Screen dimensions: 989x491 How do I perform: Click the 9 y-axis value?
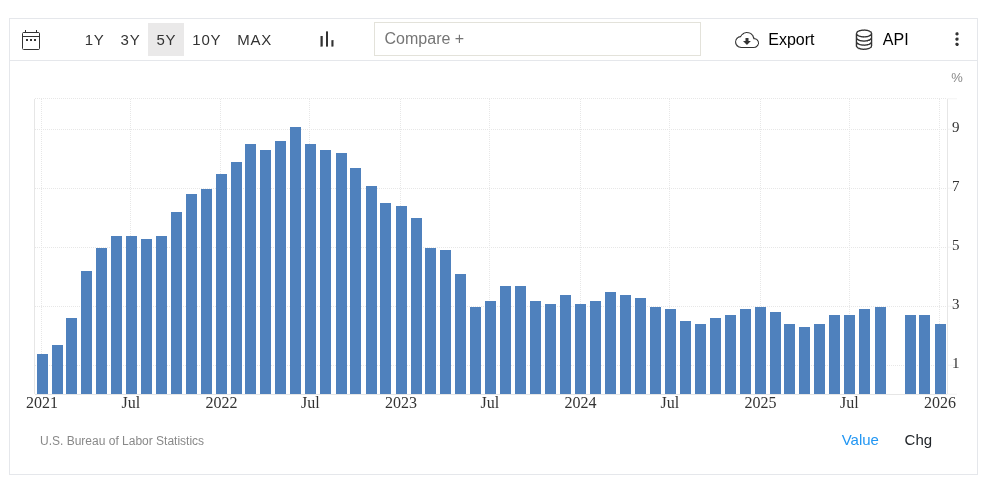coord(956,127)
